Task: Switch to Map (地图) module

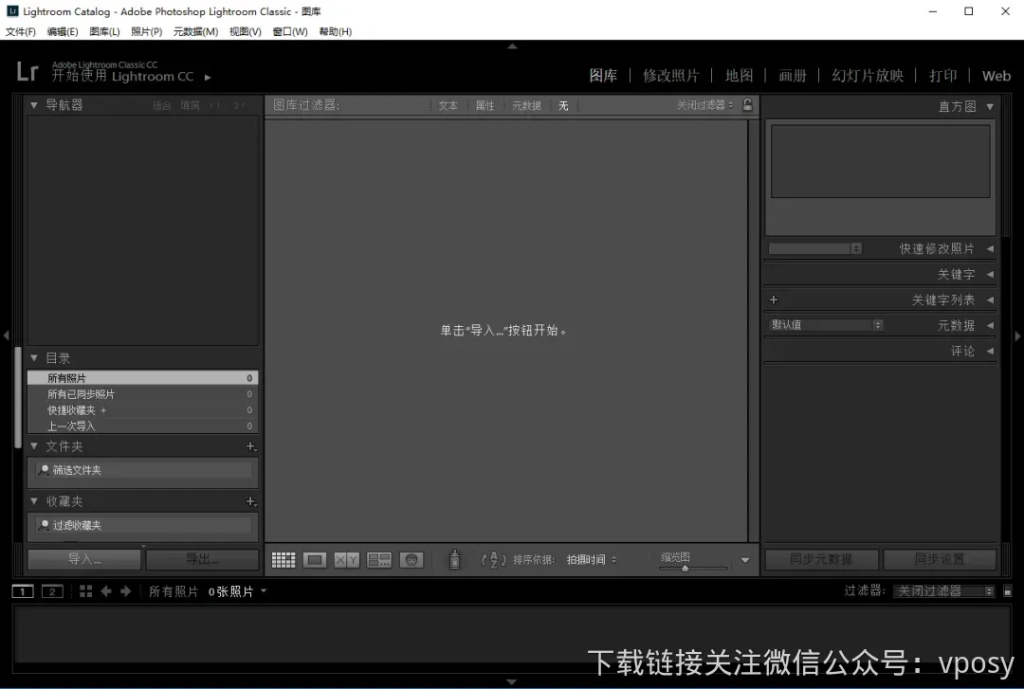Action: coord(739,76)
